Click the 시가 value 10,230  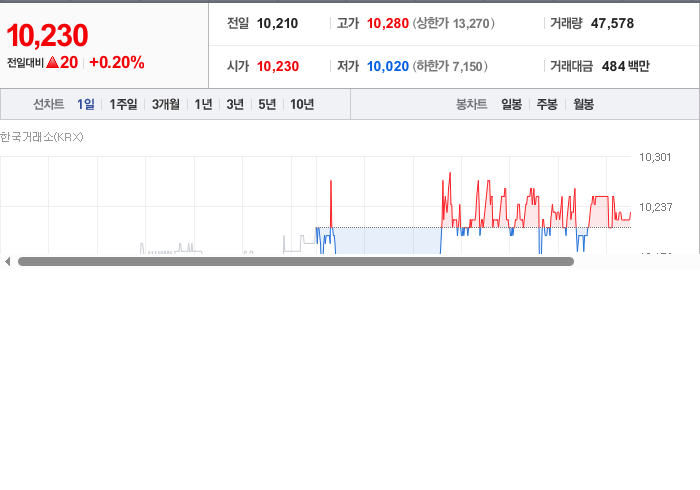click(x=278, y=66)
